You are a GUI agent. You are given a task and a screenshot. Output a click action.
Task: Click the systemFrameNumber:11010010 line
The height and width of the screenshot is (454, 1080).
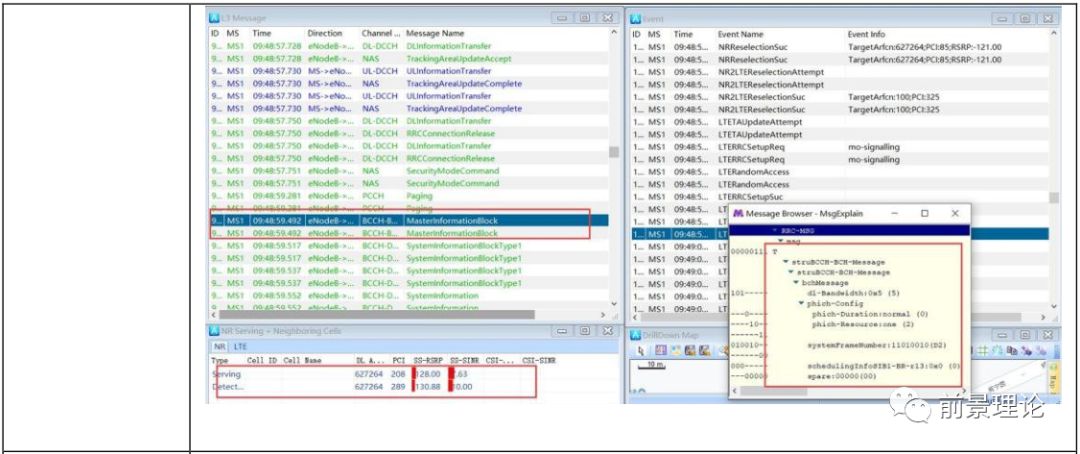[x=875, y=343]
